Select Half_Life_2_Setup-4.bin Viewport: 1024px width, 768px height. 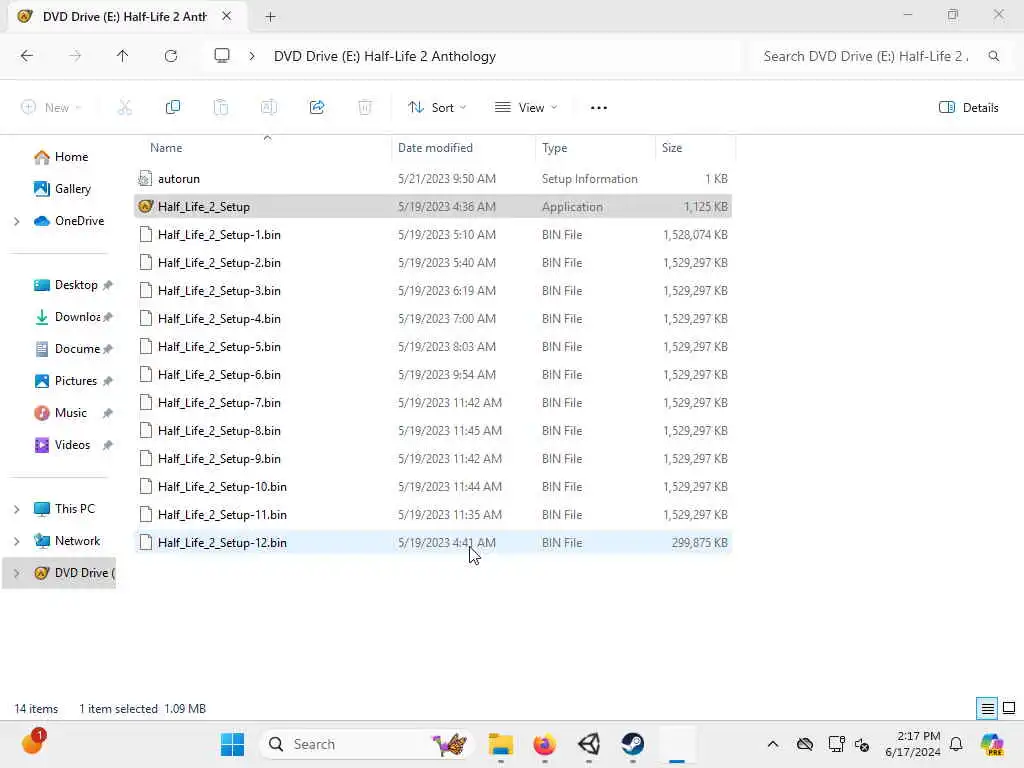pos(433,319)
